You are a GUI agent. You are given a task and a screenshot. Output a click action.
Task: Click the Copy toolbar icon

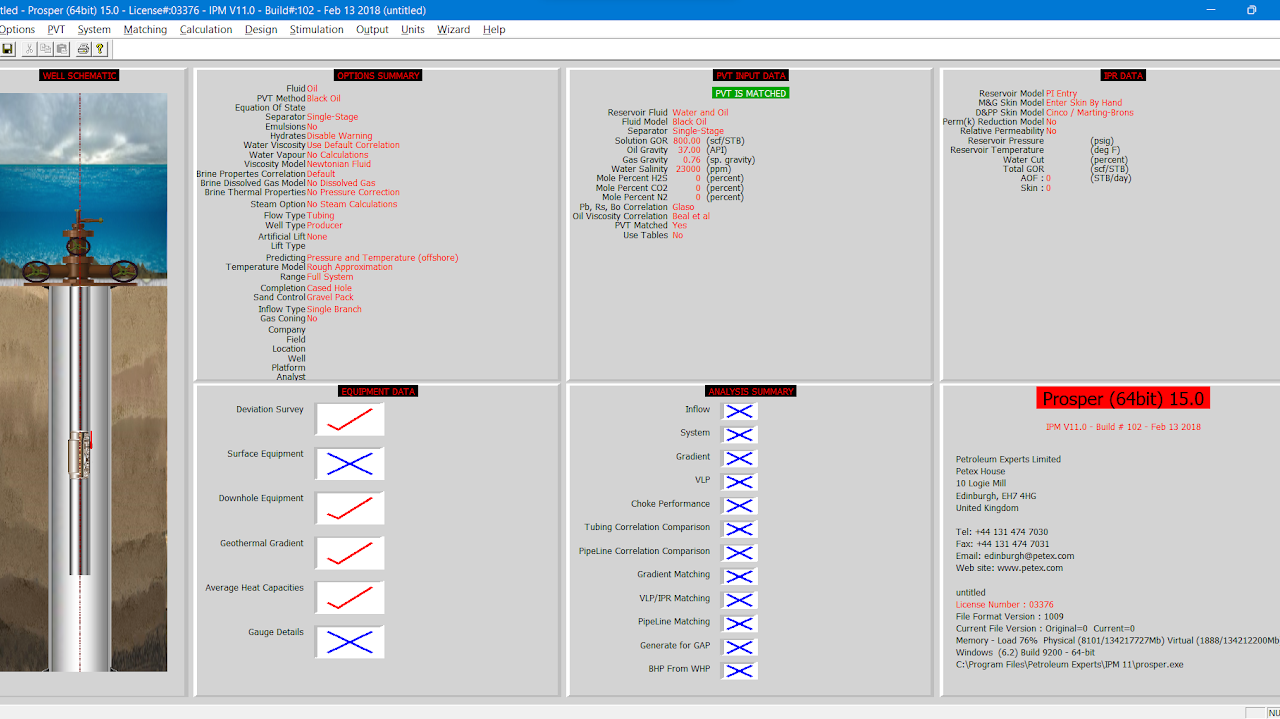pyautogui.click(x=46, y=48)
